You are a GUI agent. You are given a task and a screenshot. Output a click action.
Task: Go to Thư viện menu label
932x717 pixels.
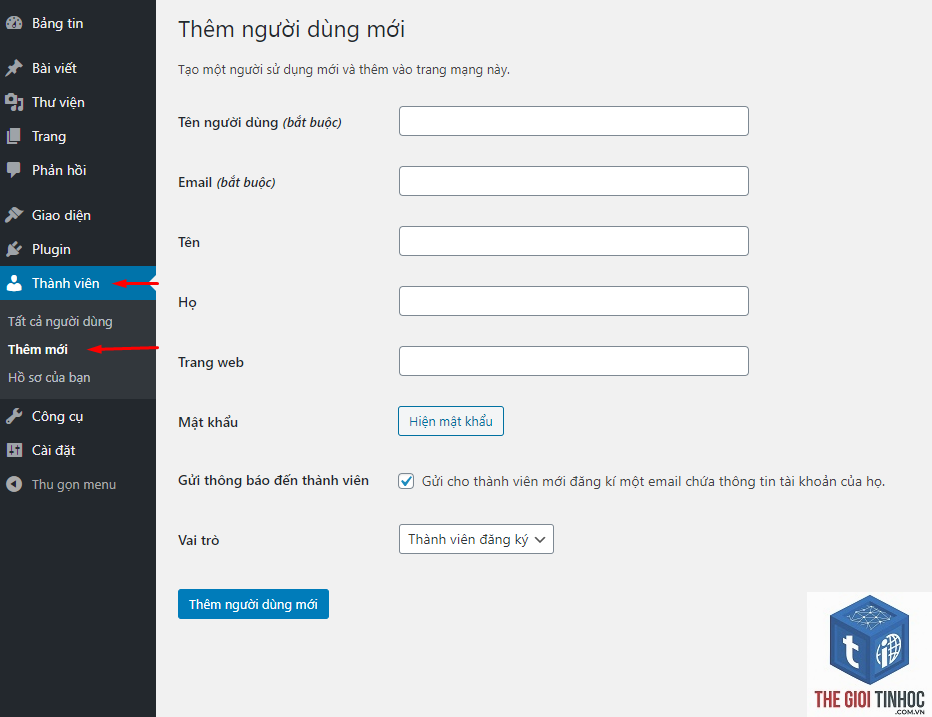point(58,102)
